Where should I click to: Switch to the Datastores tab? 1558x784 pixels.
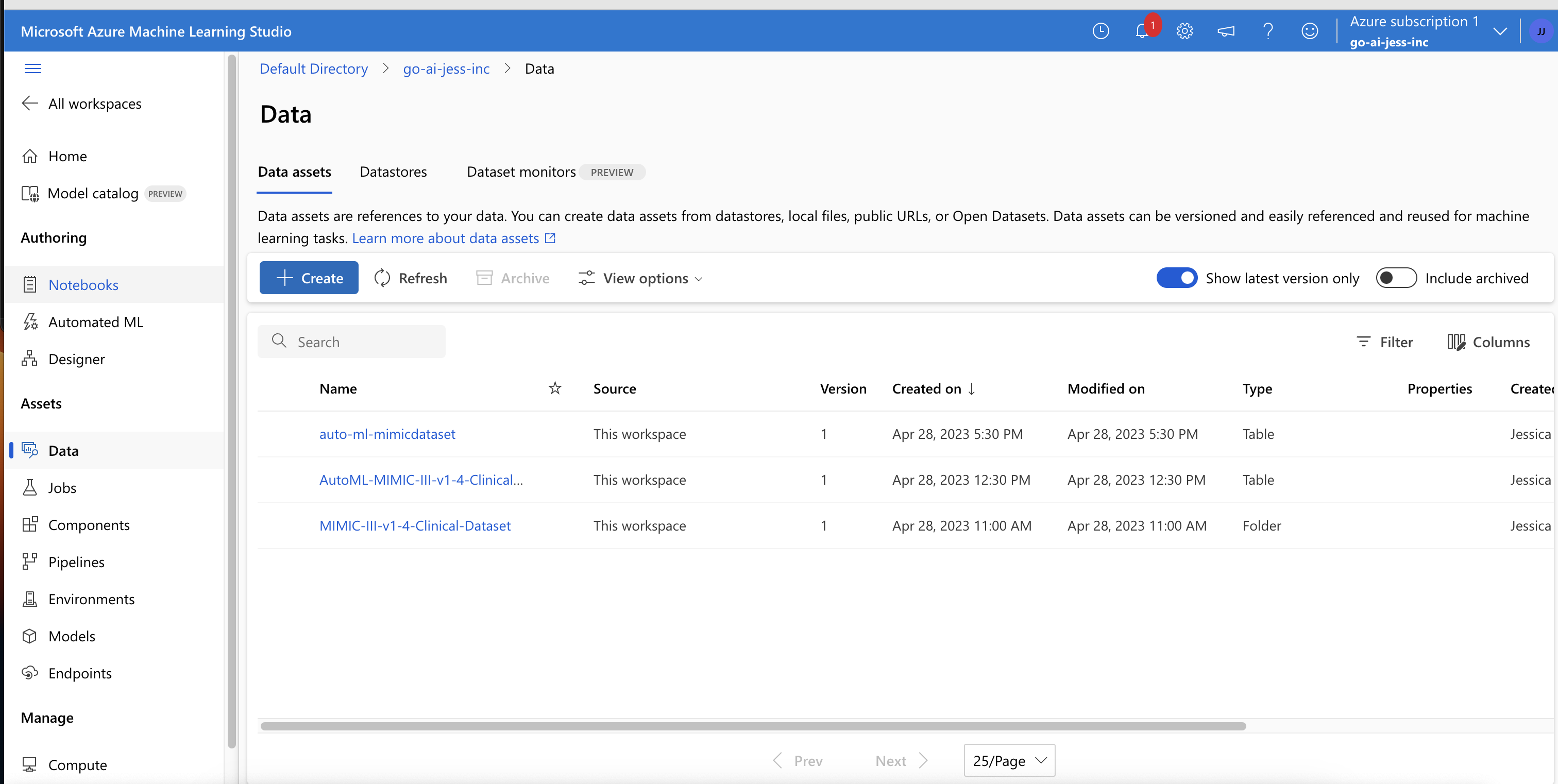[x=393, y=172]
